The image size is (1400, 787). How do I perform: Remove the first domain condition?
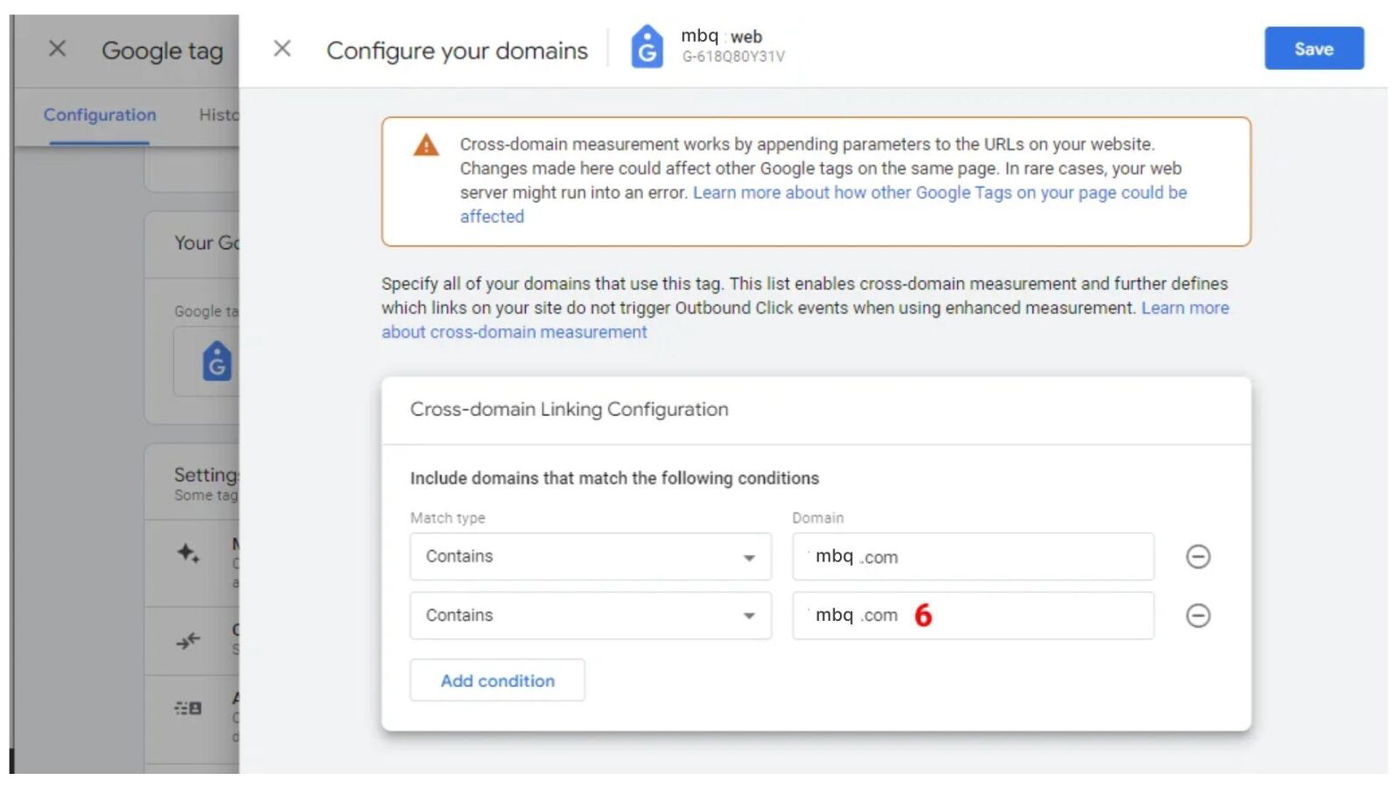tap(1198, 557)
